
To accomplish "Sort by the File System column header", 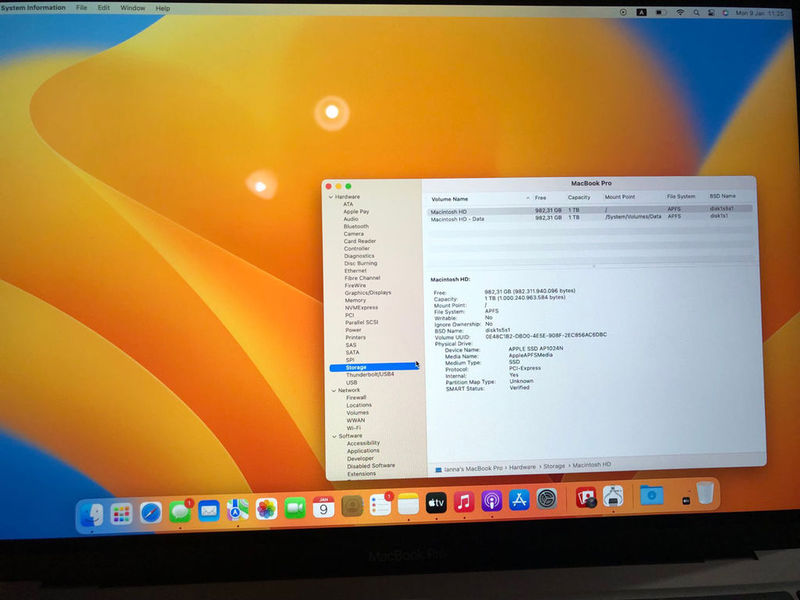I will click(x=681, y=196).
